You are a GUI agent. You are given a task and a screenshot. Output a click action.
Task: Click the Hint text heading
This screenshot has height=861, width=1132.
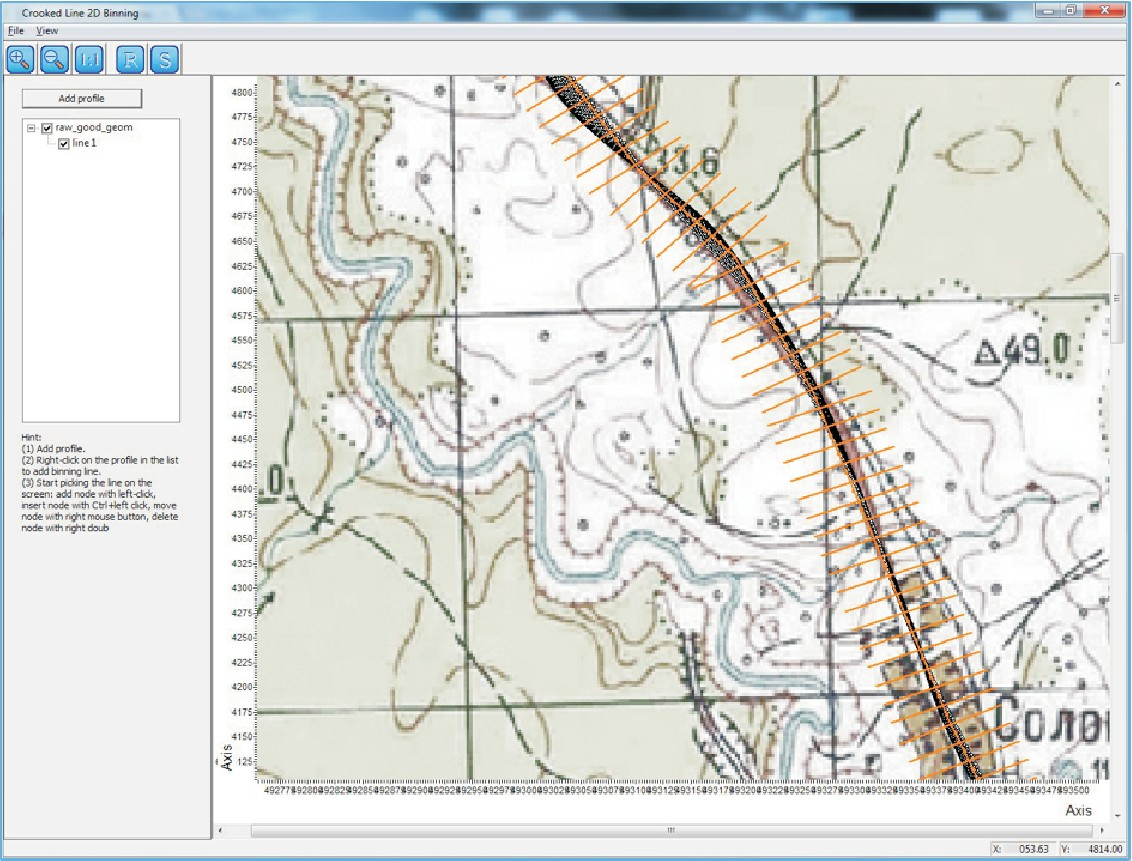[31, 437]
